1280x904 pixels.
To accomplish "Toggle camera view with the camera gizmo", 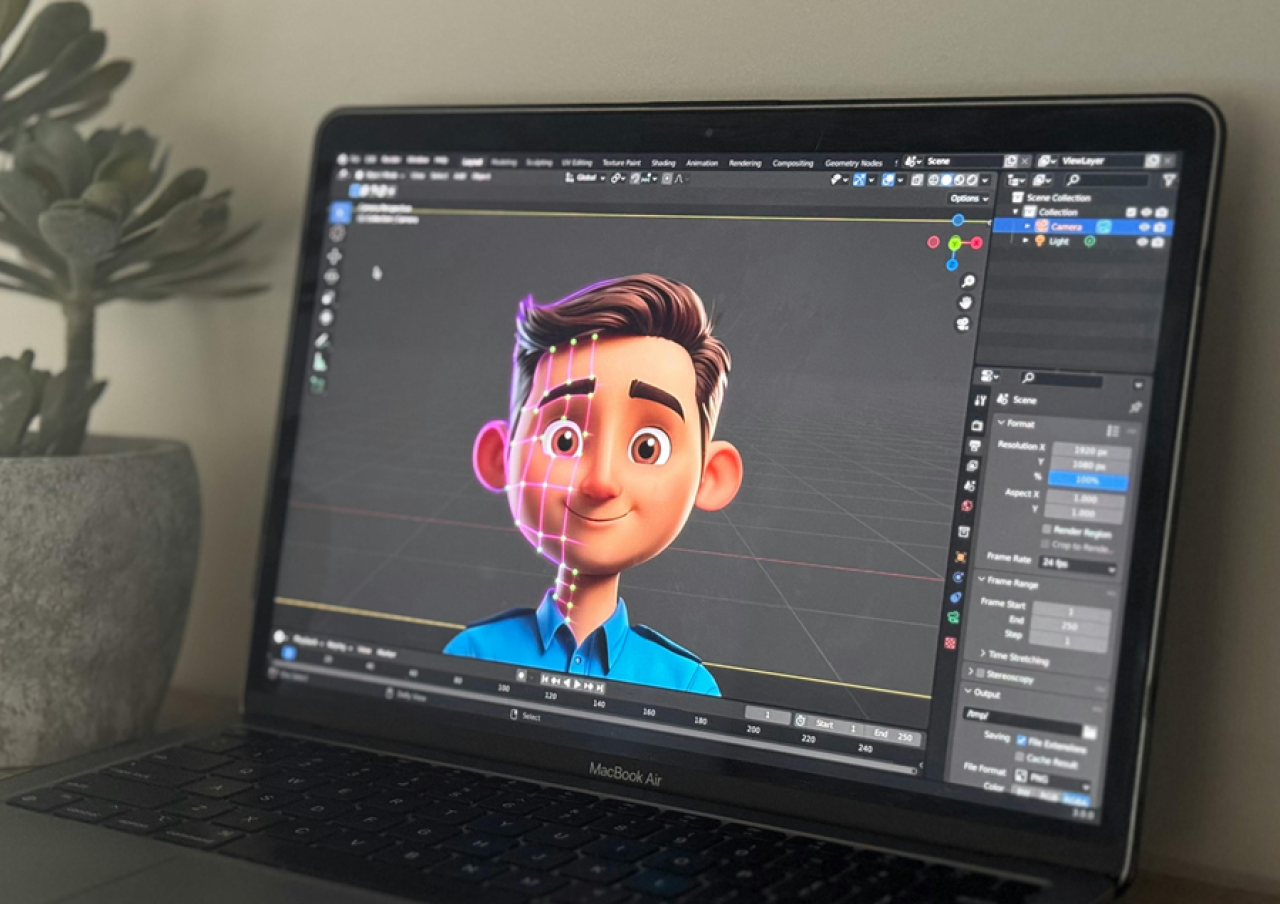I will point(963,324).
